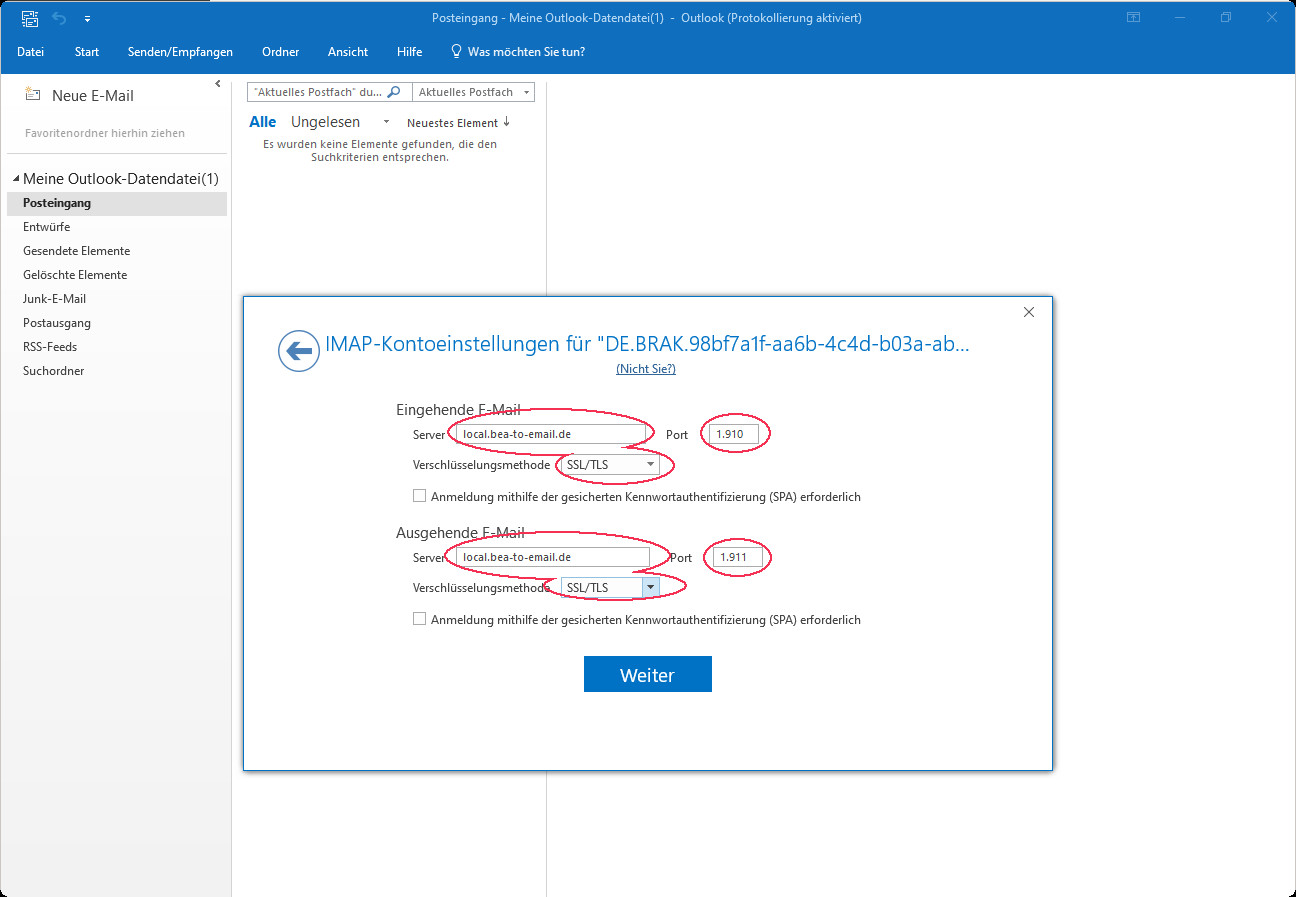Click the outgoing Port field 1.911

[x=738, y=557]
